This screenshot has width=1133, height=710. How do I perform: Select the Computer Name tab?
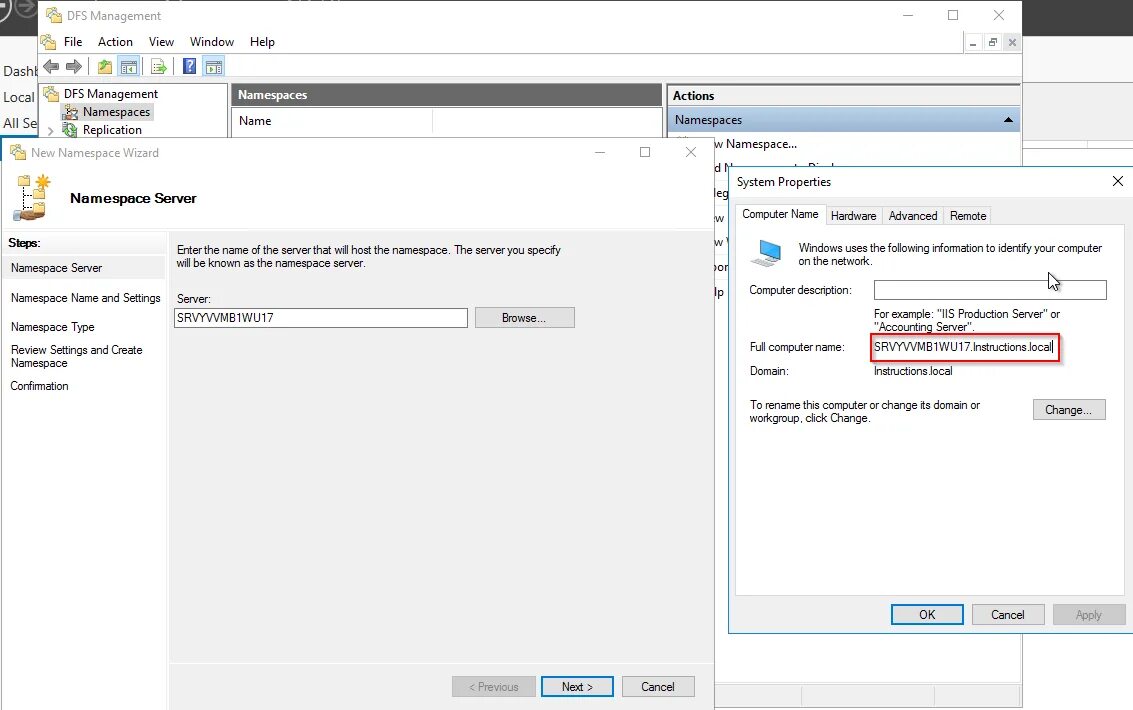click(x=780, y=215)
